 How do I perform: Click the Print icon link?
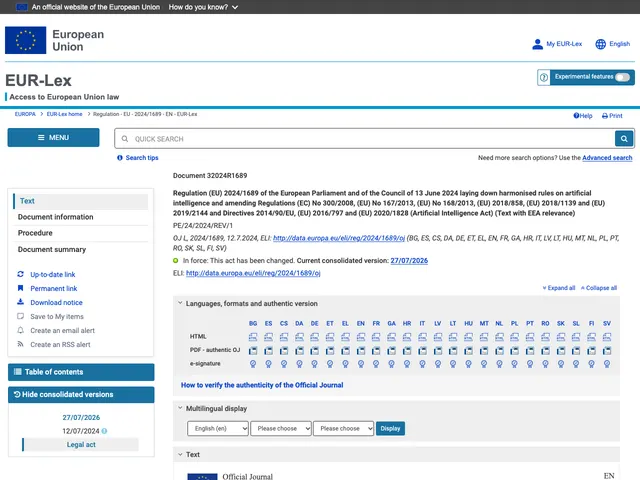612,116
